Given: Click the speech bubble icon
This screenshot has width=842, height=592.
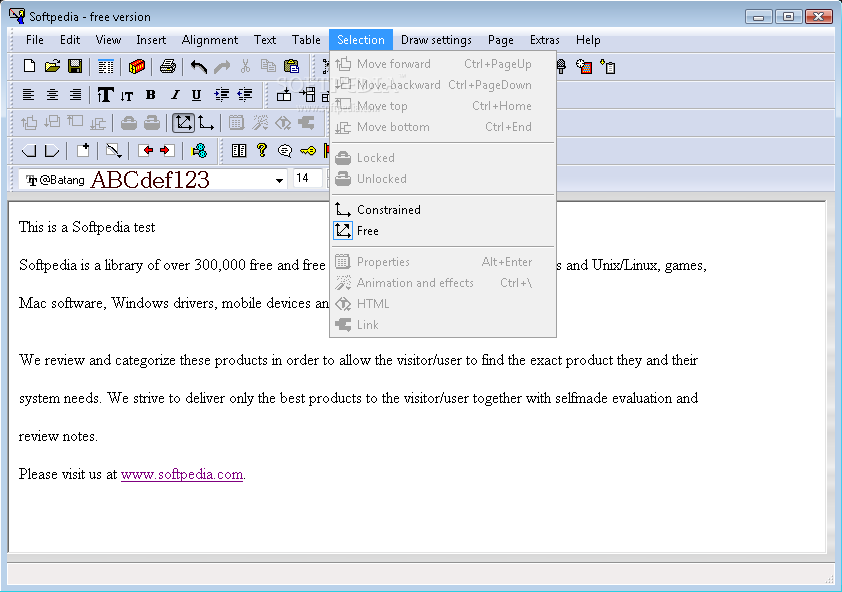Looking at the screenshot, I should [285, 151].
